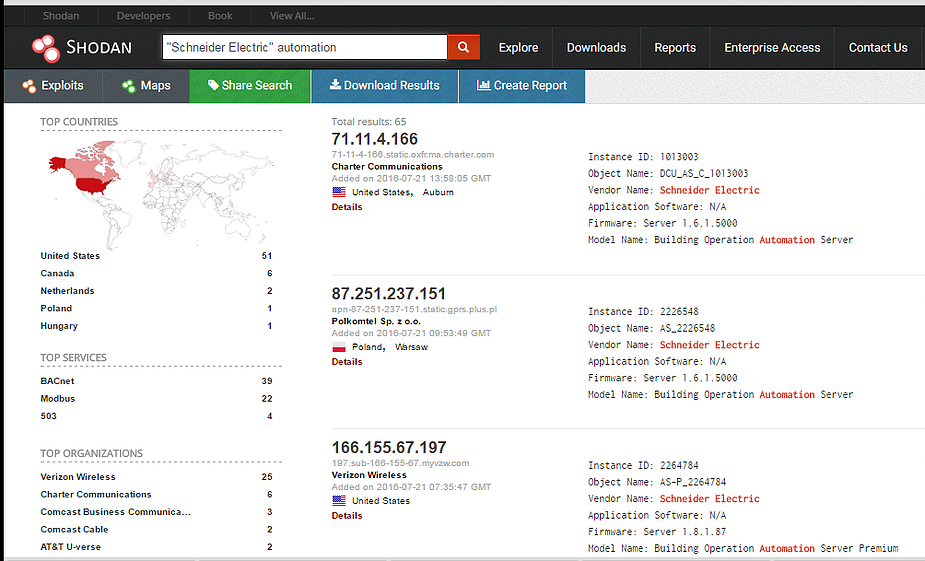Click Object Name: DCU_AS_C_1013003 line

tap(668, 173)
